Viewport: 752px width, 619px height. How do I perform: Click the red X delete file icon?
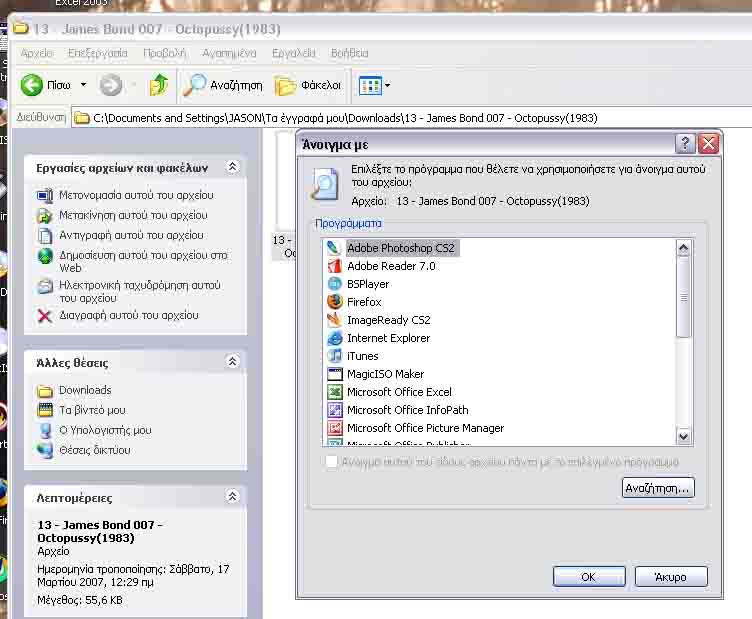pyautogui.click(x=45, y=315)
